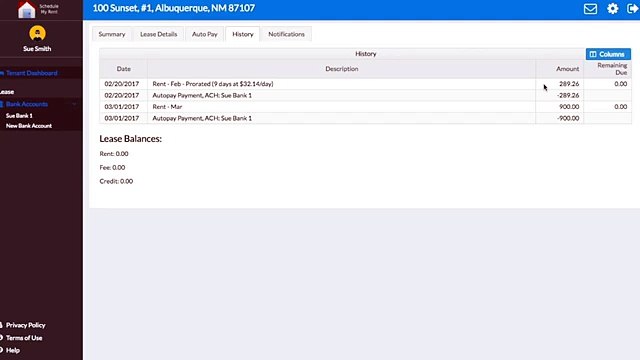Switch to the Auto Pay tab
Image resolution: width=640 pixels, height=360 pixels.
(204, 34)
